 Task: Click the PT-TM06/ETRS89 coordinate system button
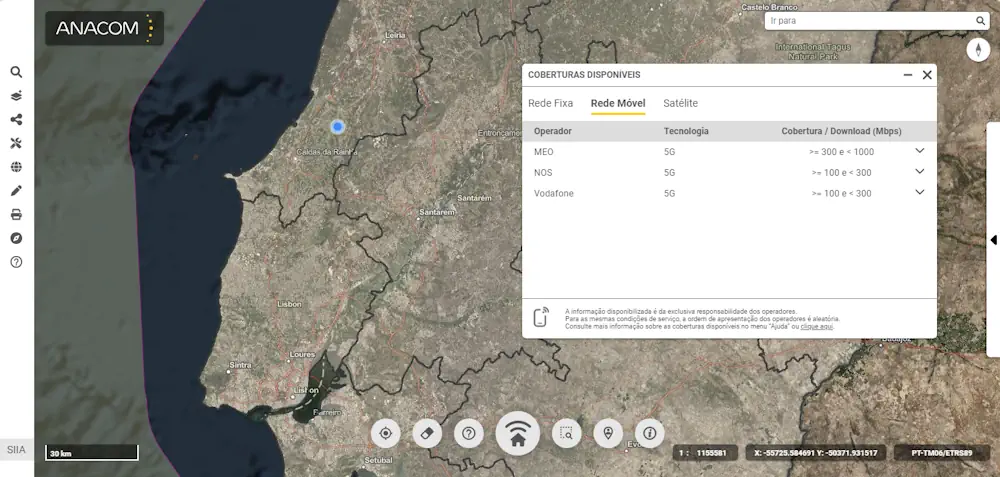[942, 453]
